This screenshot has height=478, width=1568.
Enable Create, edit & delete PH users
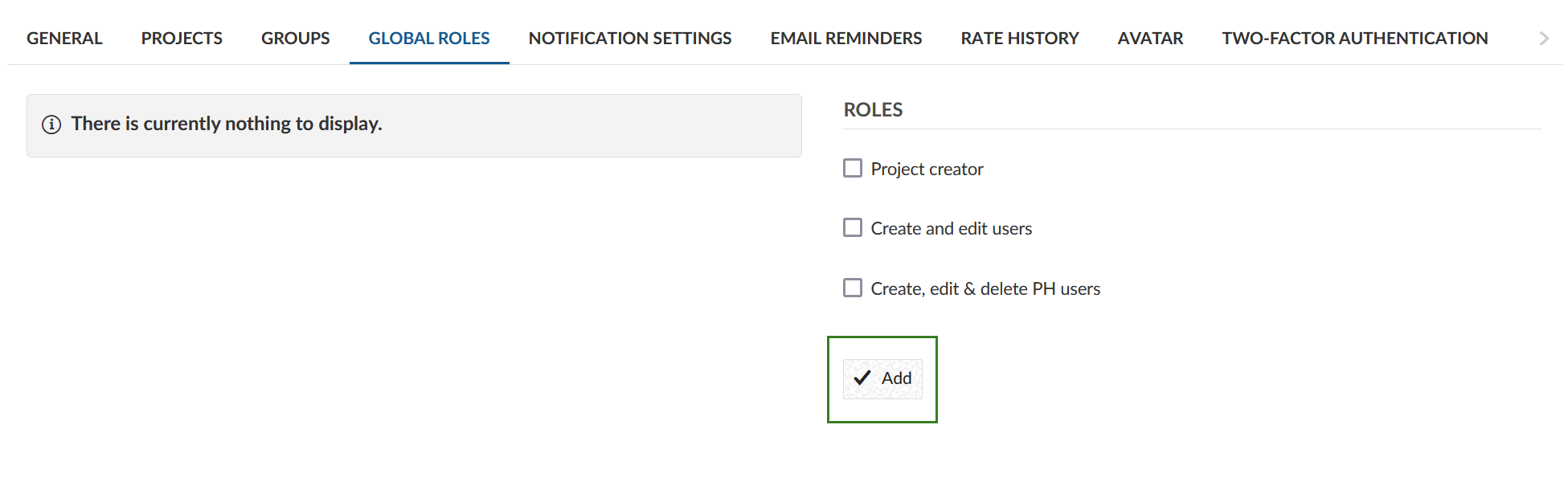point(852,288)
